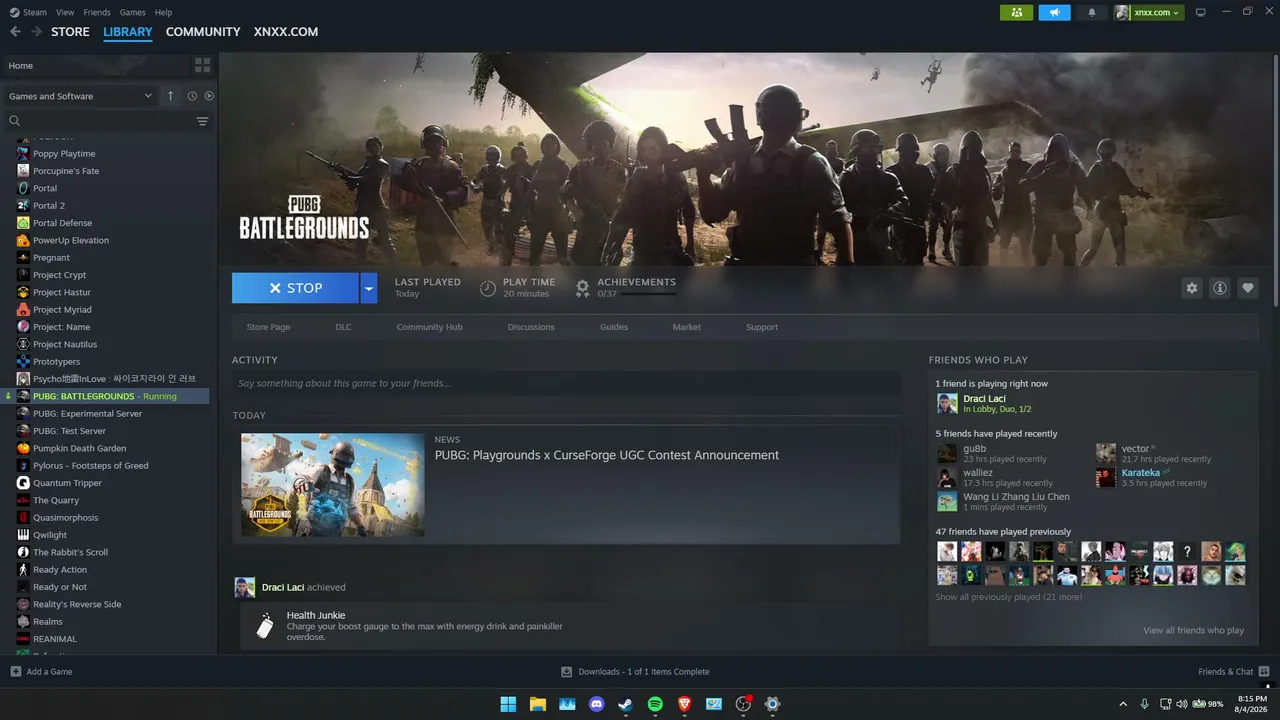1280x720 pixels.
Task: Click Home in the library sidebar
Action: pos(21,65)
